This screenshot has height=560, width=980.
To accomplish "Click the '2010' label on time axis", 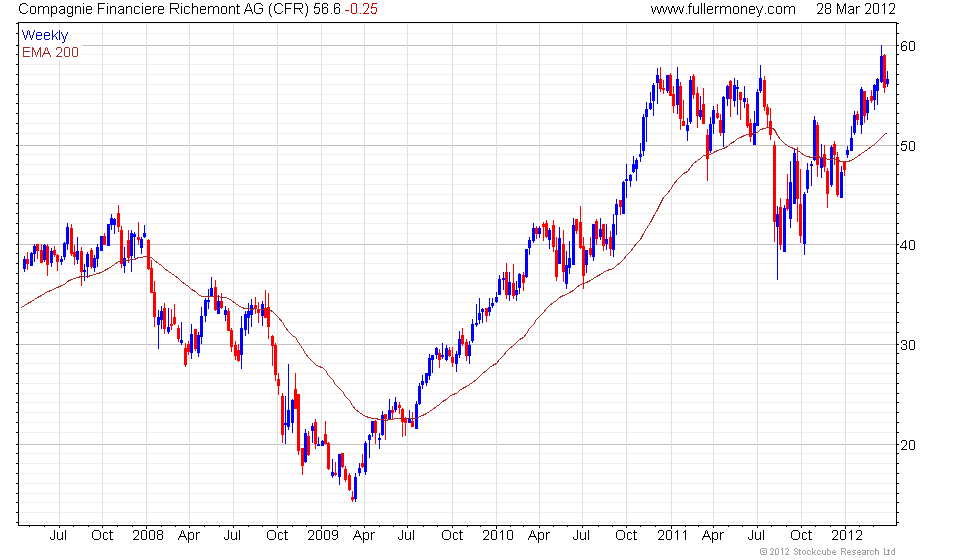I will [x=498, y=535].
